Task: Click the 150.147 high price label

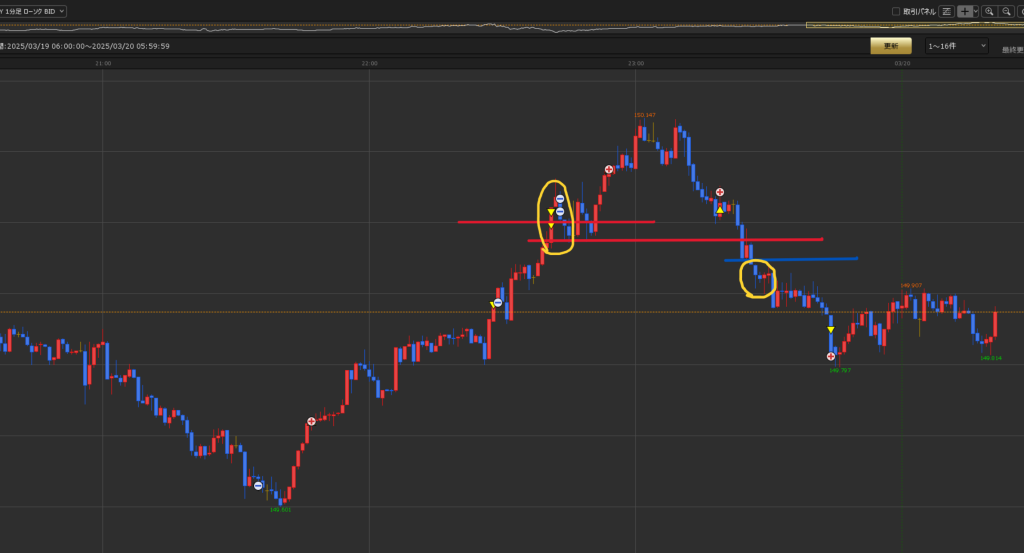Action: click(x=645, y=115)
